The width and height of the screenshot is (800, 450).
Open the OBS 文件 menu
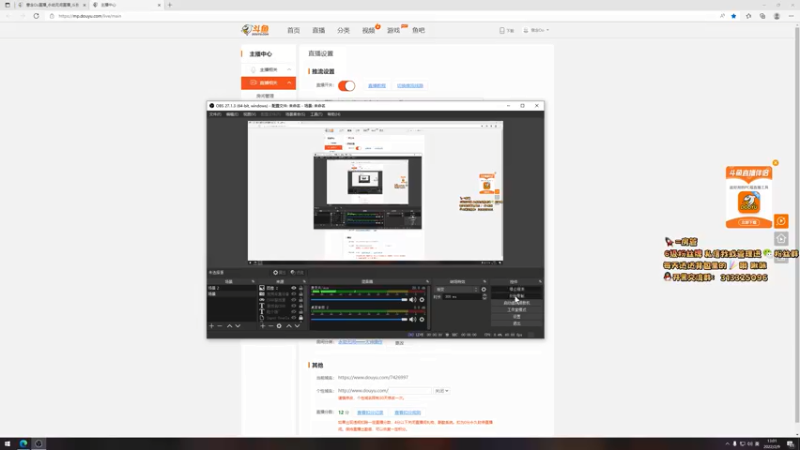point(215,114)
